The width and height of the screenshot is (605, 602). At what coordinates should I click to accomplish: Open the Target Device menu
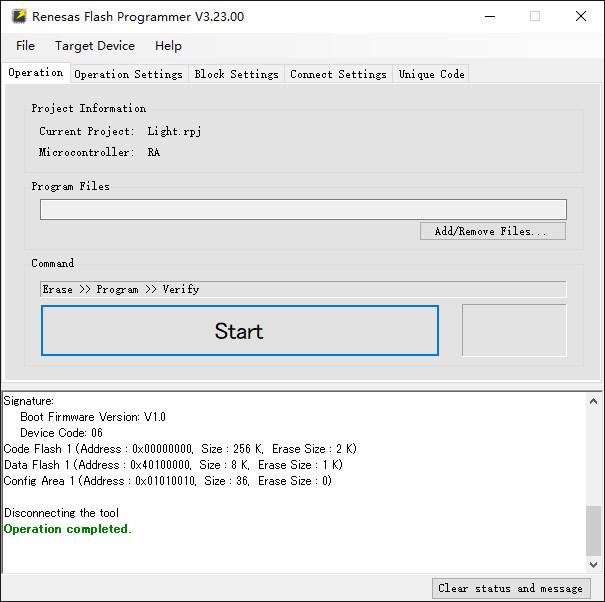pyautogui.click(x=95, y=46)
